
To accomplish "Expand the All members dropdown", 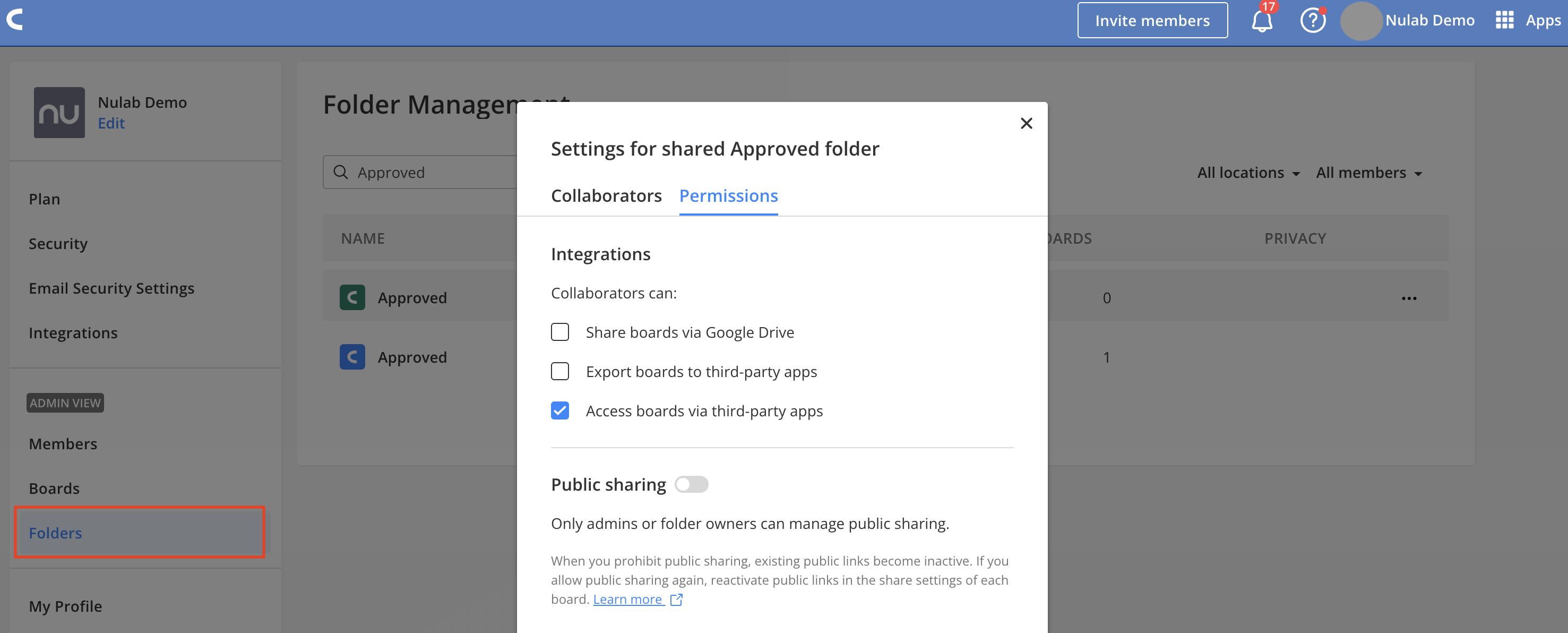I will point(1368,173).
